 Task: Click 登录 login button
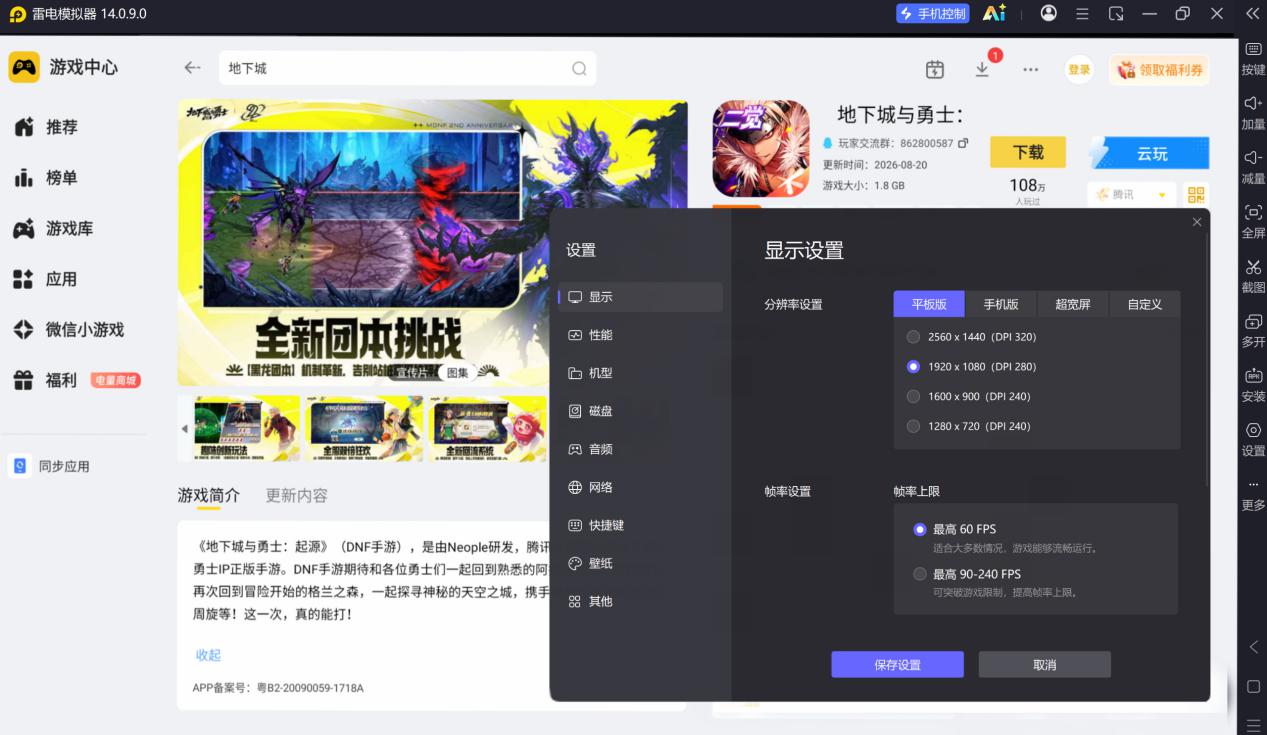[x=1079, y=69]
